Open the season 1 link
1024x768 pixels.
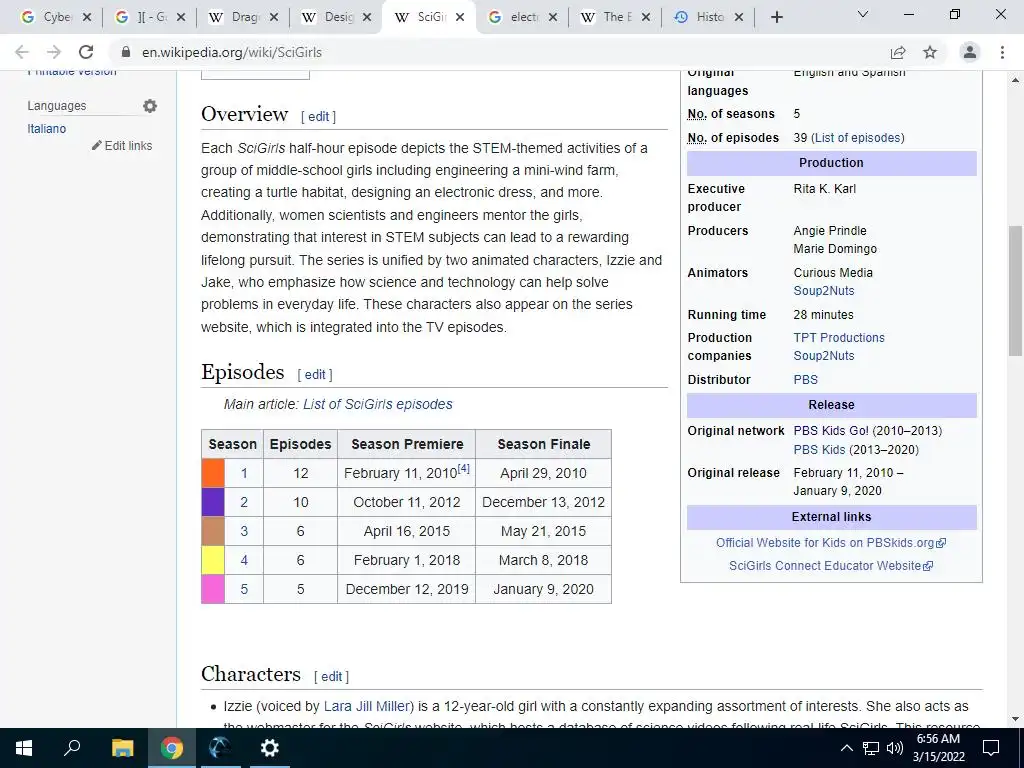click(x=244, y=473)
